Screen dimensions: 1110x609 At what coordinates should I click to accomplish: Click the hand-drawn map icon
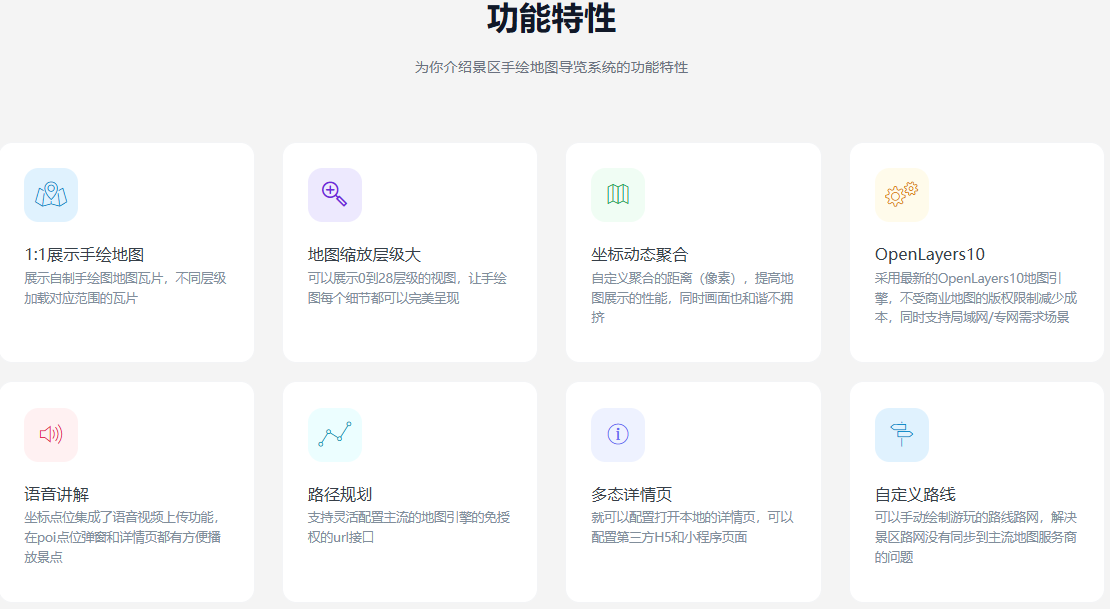pos(51,195)
